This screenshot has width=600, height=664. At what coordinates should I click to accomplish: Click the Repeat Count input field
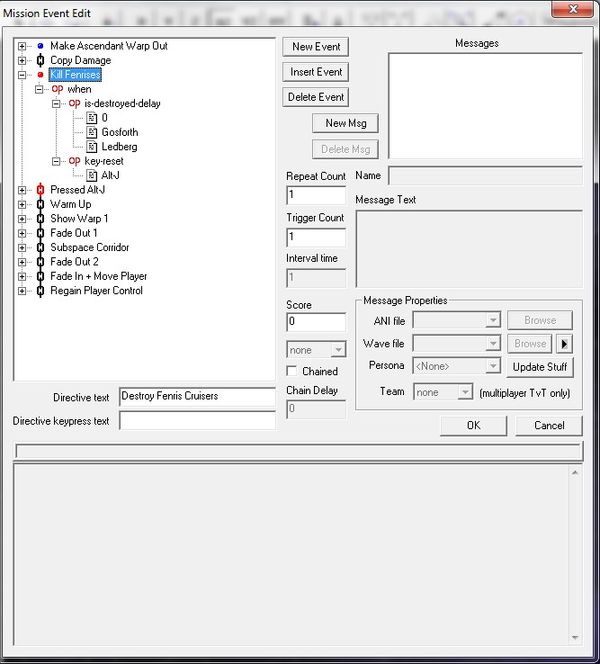(316, 195)
